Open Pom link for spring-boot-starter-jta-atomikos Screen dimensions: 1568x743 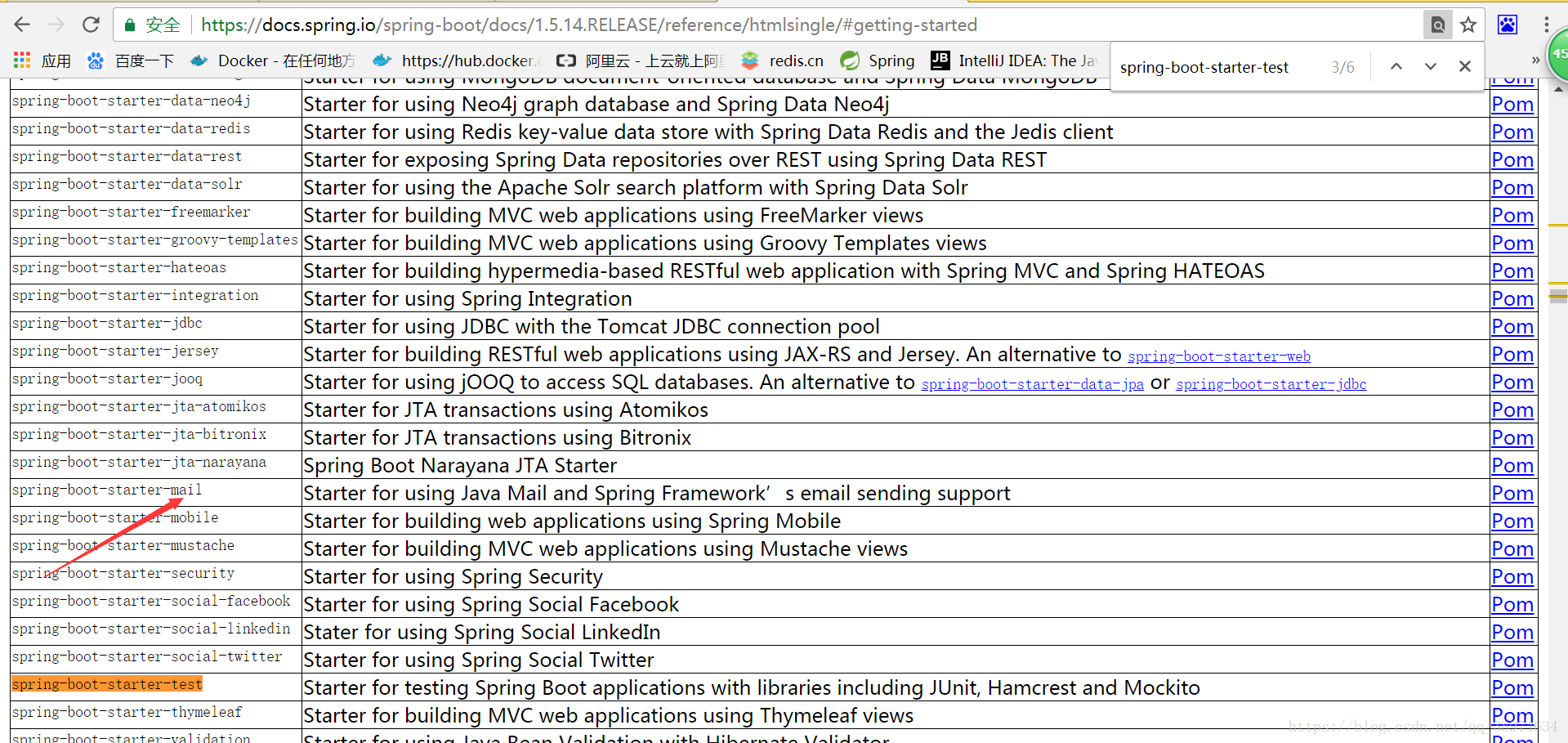tap(1512, 410)
